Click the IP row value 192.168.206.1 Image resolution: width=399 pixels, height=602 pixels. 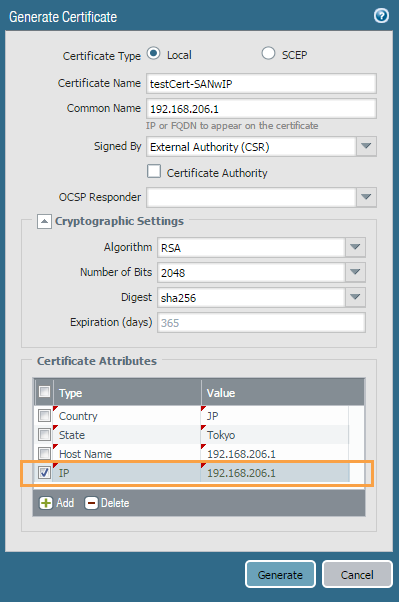[275, 473]
